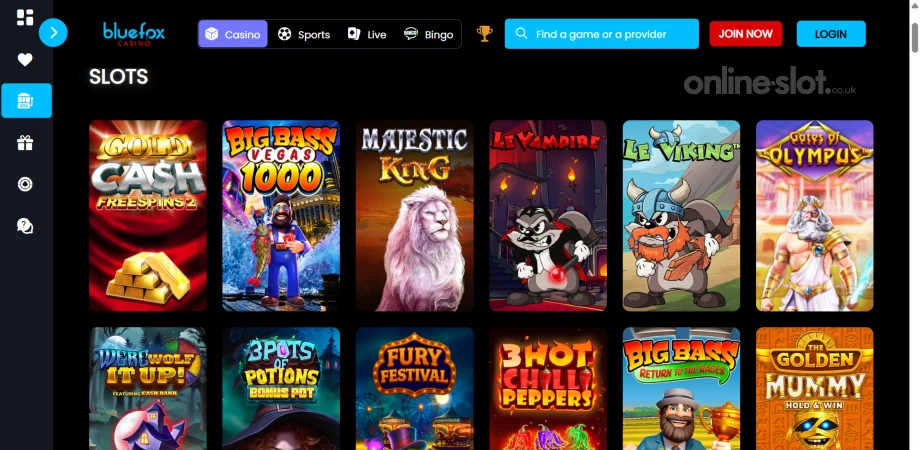
Task: Switch to the Sports tab
Action: point(304,34)
